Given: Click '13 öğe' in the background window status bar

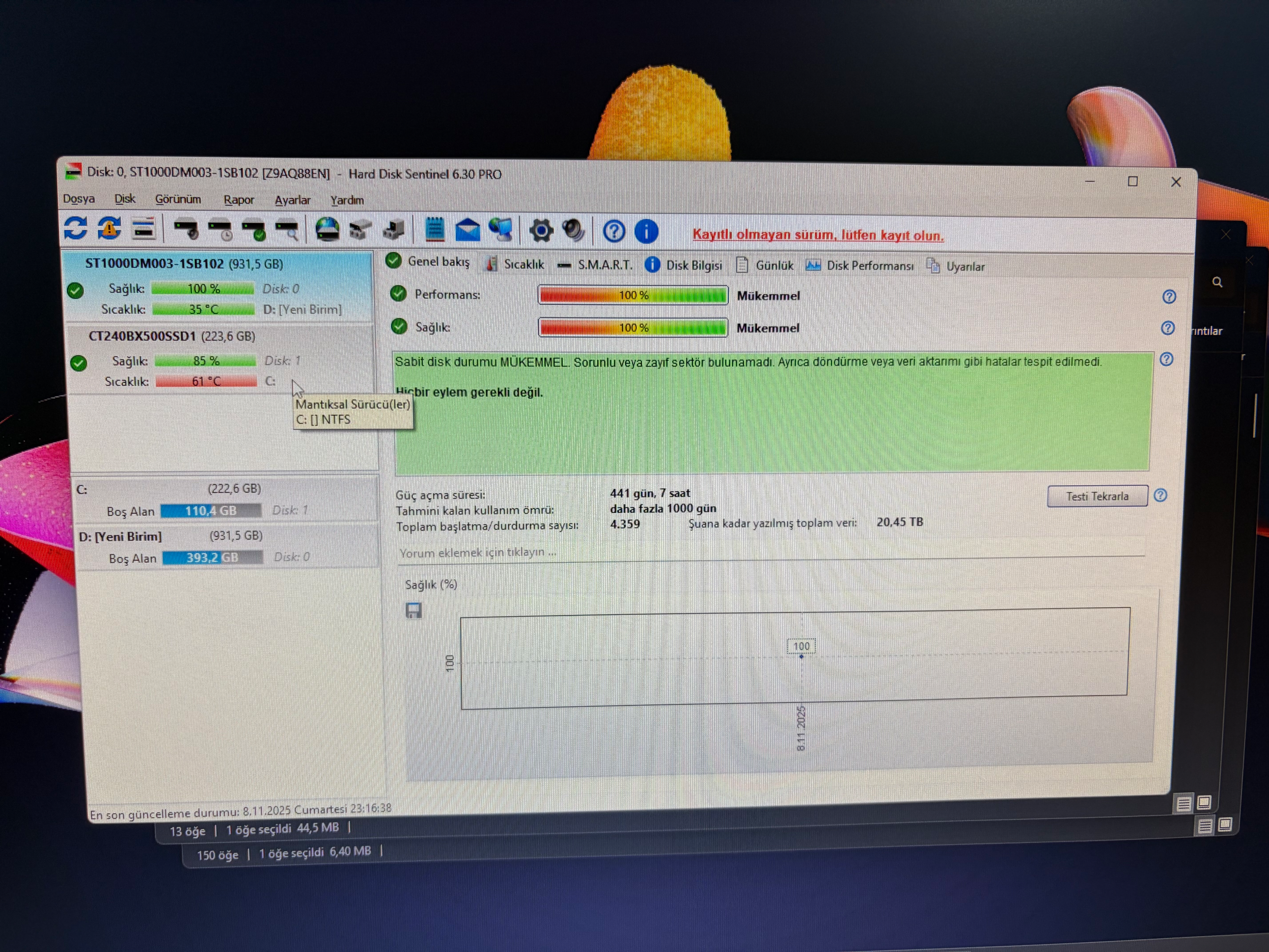Looking at the screenshot, I should click(x=187, y=831).
